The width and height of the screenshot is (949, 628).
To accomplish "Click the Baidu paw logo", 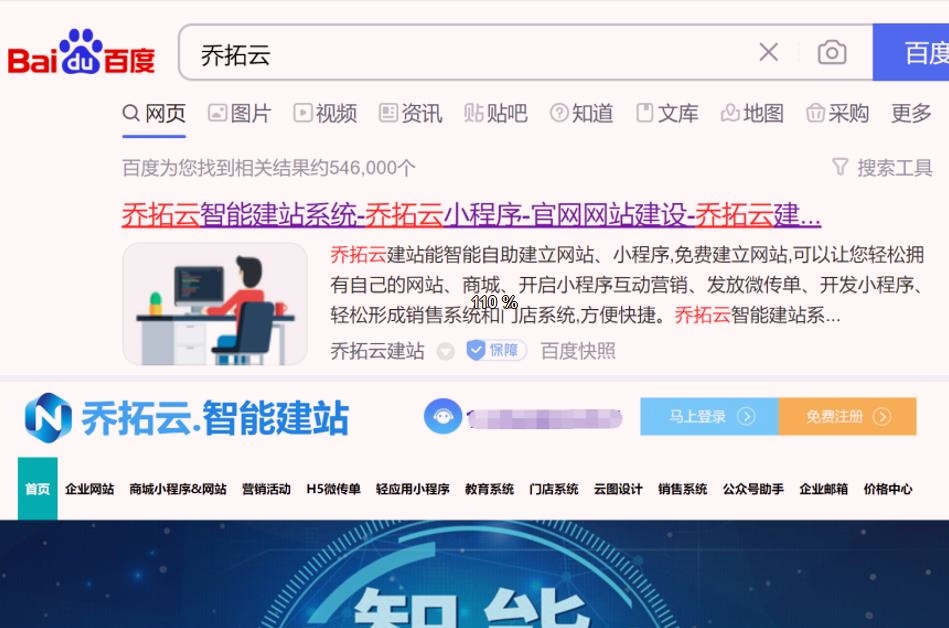I will (81, 52).
